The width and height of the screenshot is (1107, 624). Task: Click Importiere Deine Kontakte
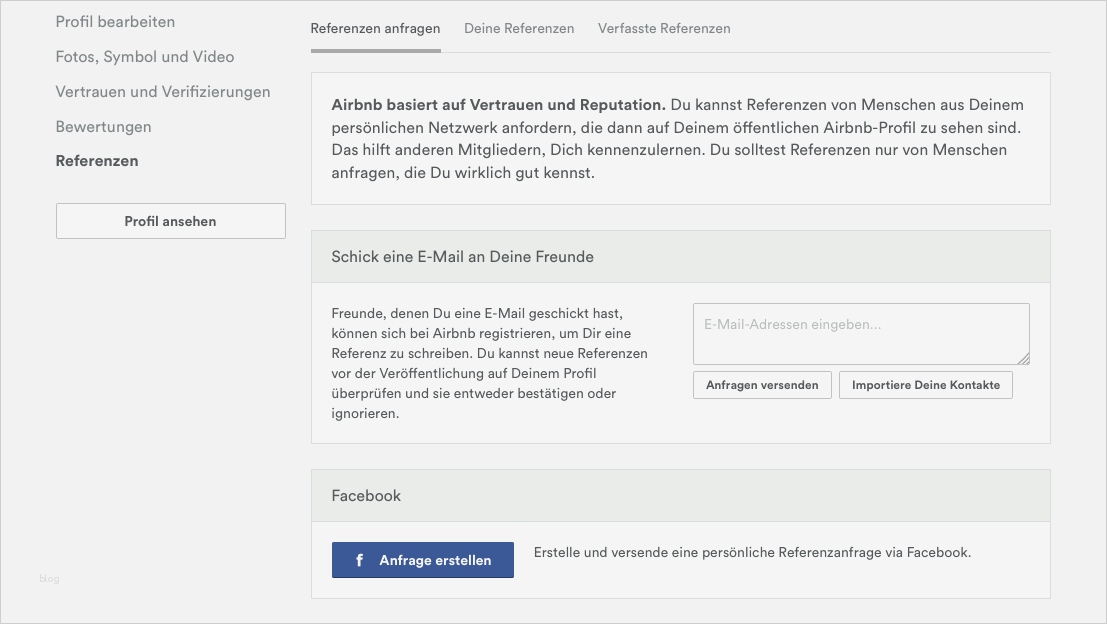[926, 384]
